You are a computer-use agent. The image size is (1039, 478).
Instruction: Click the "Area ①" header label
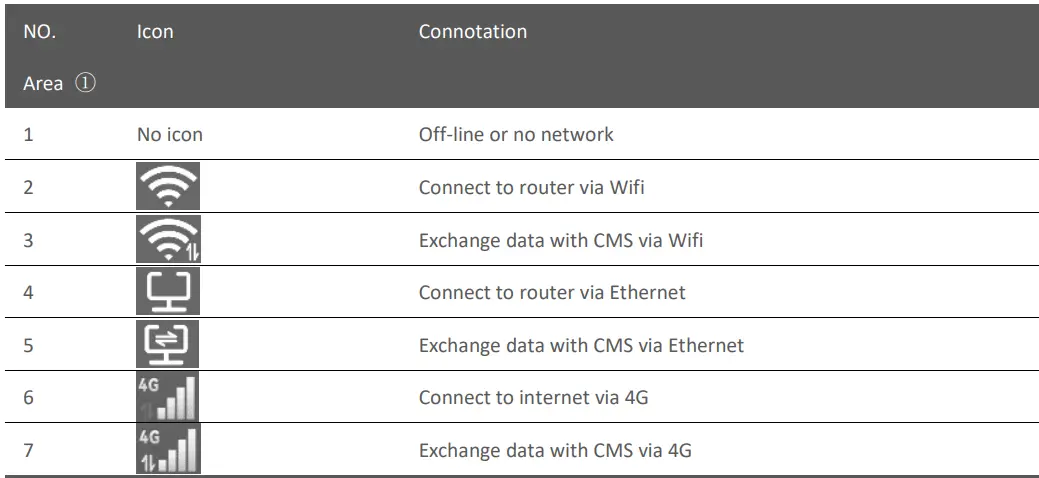[x=59, y=84]
